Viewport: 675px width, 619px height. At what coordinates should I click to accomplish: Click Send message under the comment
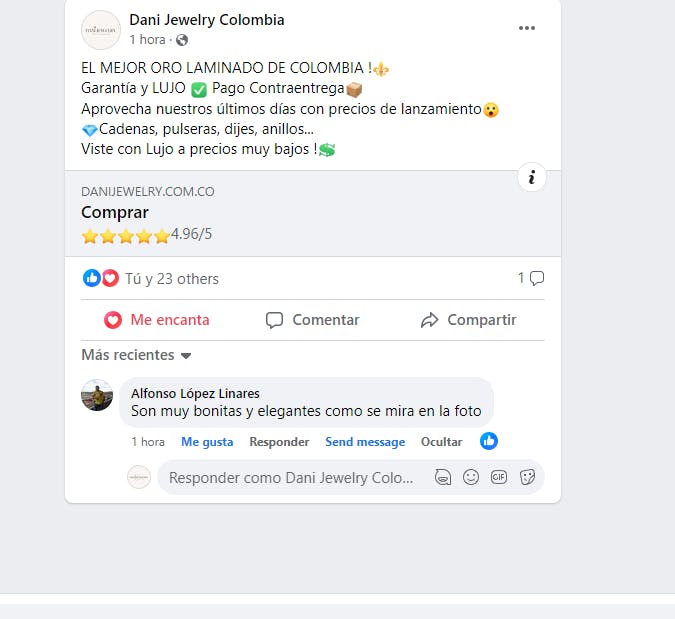(365, 442)
